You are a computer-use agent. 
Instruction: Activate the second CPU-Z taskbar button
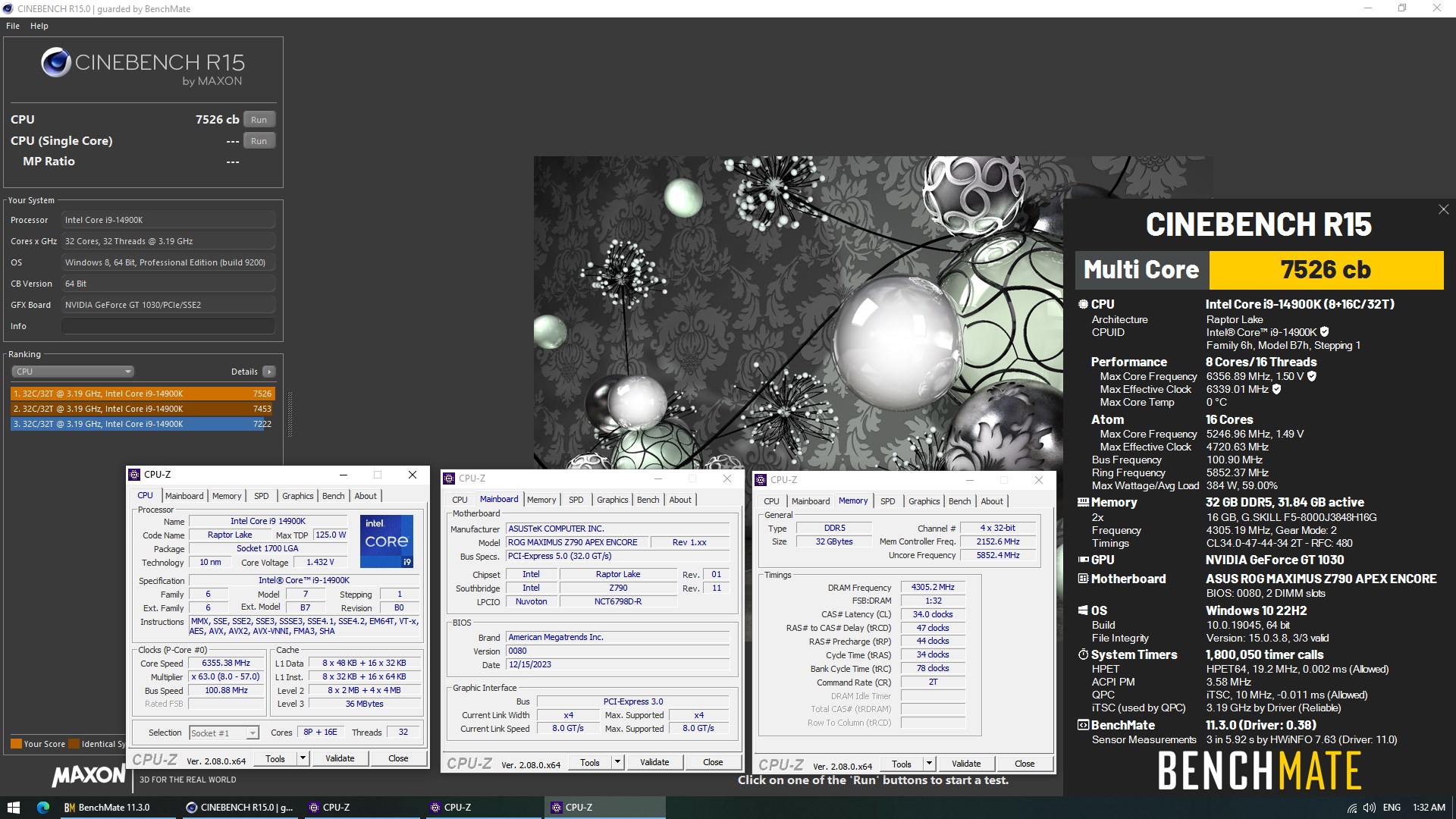pos(482,808)
